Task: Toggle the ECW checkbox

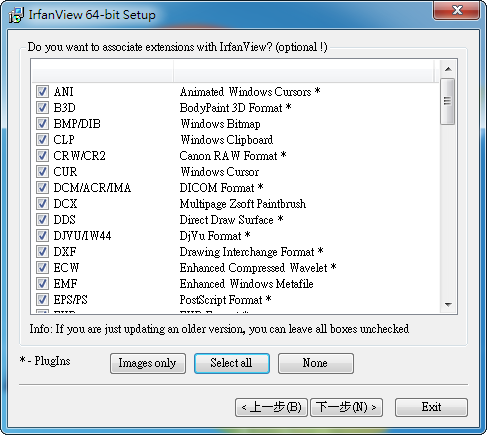Action: click(42, 268)
